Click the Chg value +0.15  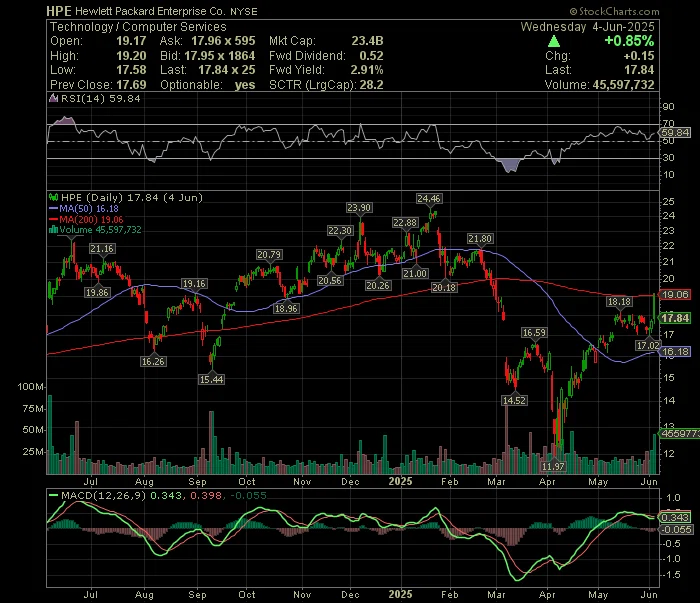pyautogui.click(x=639, y=56)
